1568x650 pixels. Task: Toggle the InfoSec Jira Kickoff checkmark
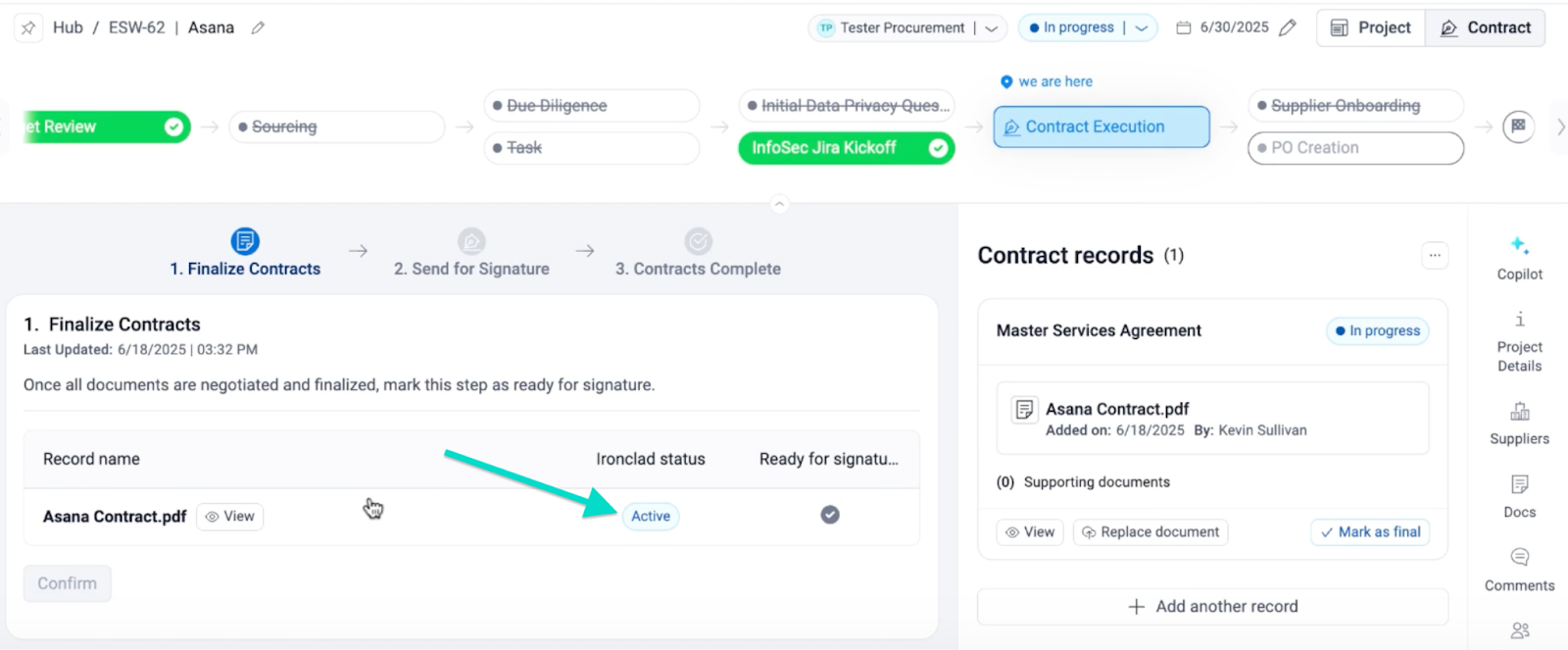(x=938, y=148)
